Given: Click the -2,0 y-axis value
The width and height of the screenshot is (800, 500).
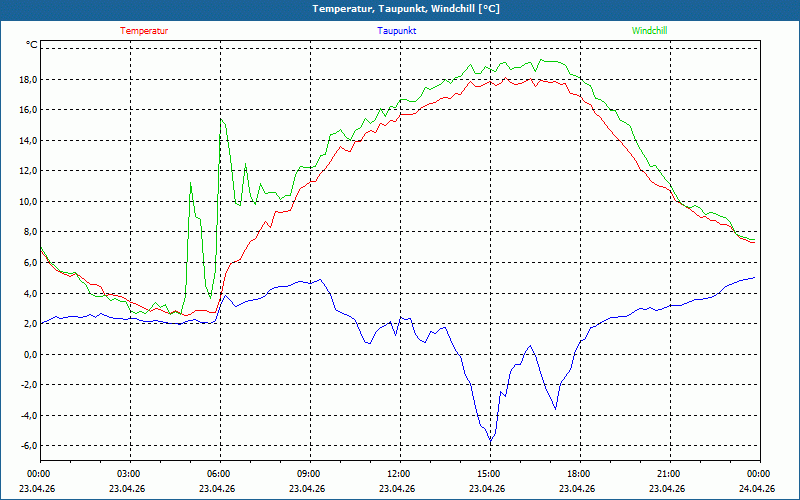Looking at the screenshot, I should click(29, 385).
